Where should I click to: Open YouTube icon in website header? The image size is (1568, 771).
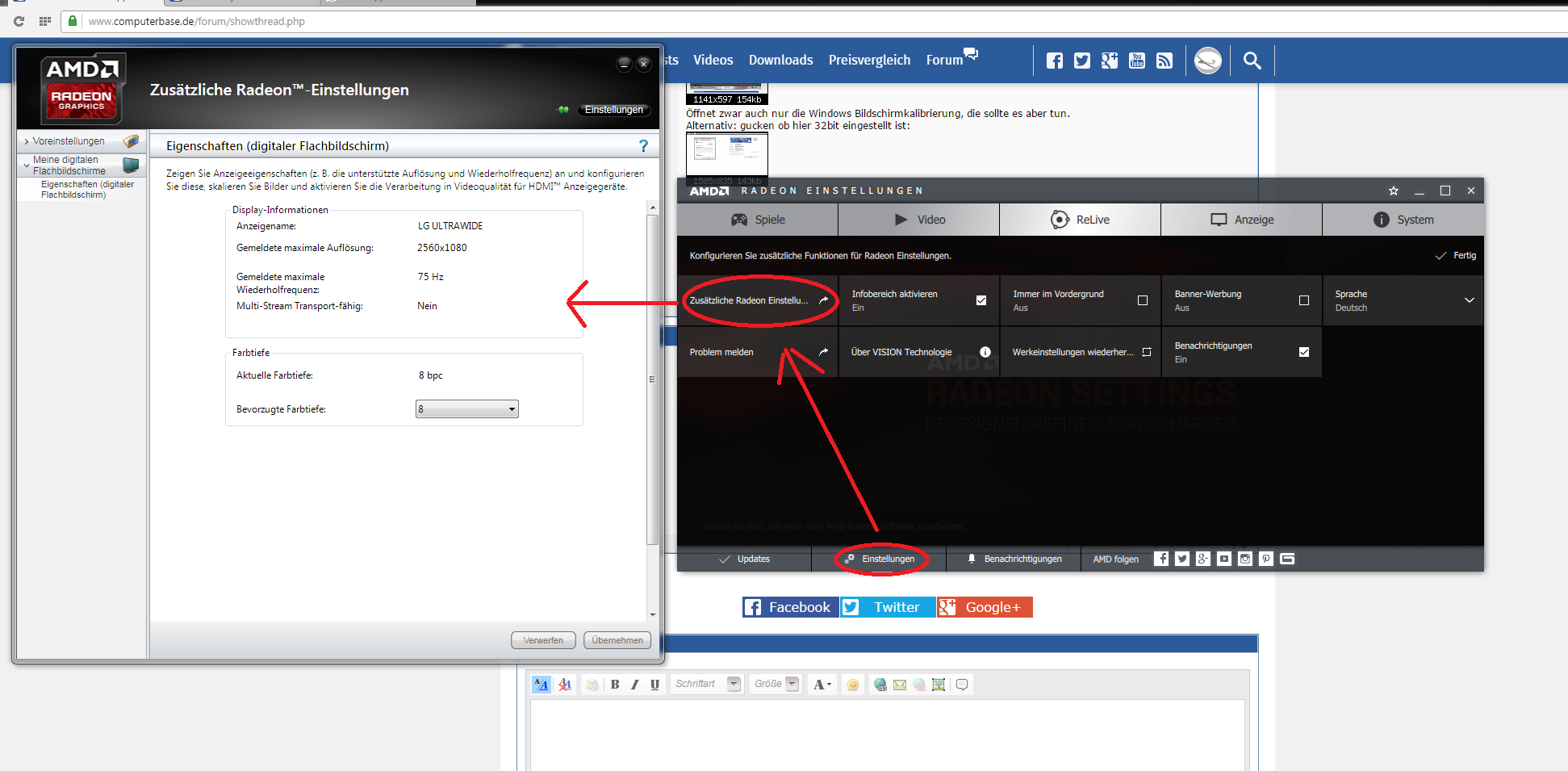coord(1137,61)
